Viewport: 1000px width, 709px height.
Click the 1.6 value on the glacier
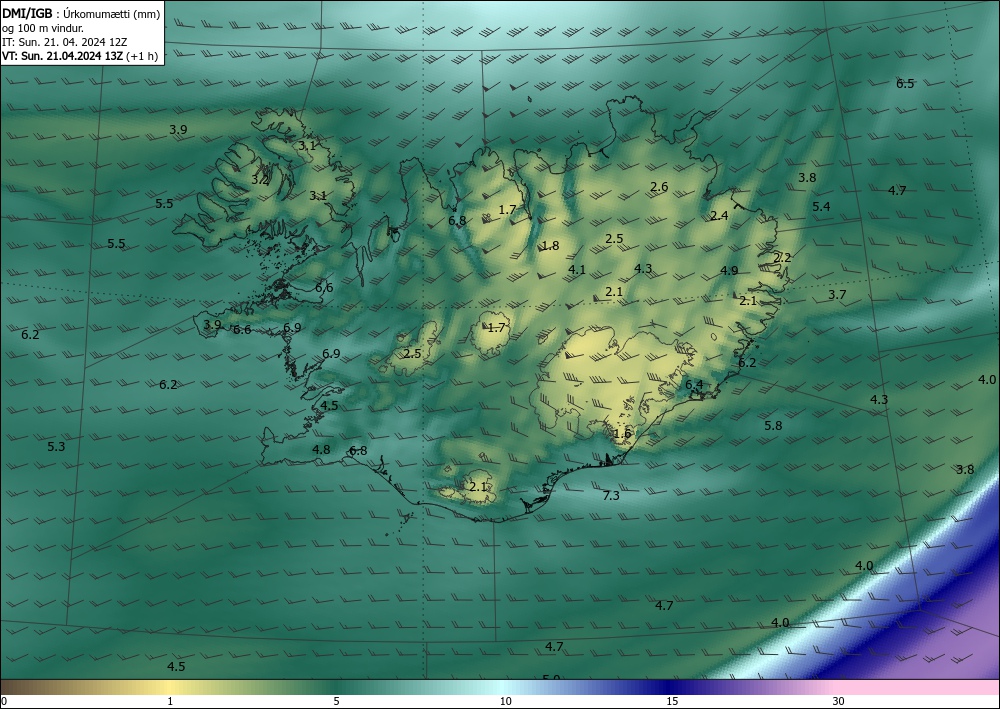622,434
